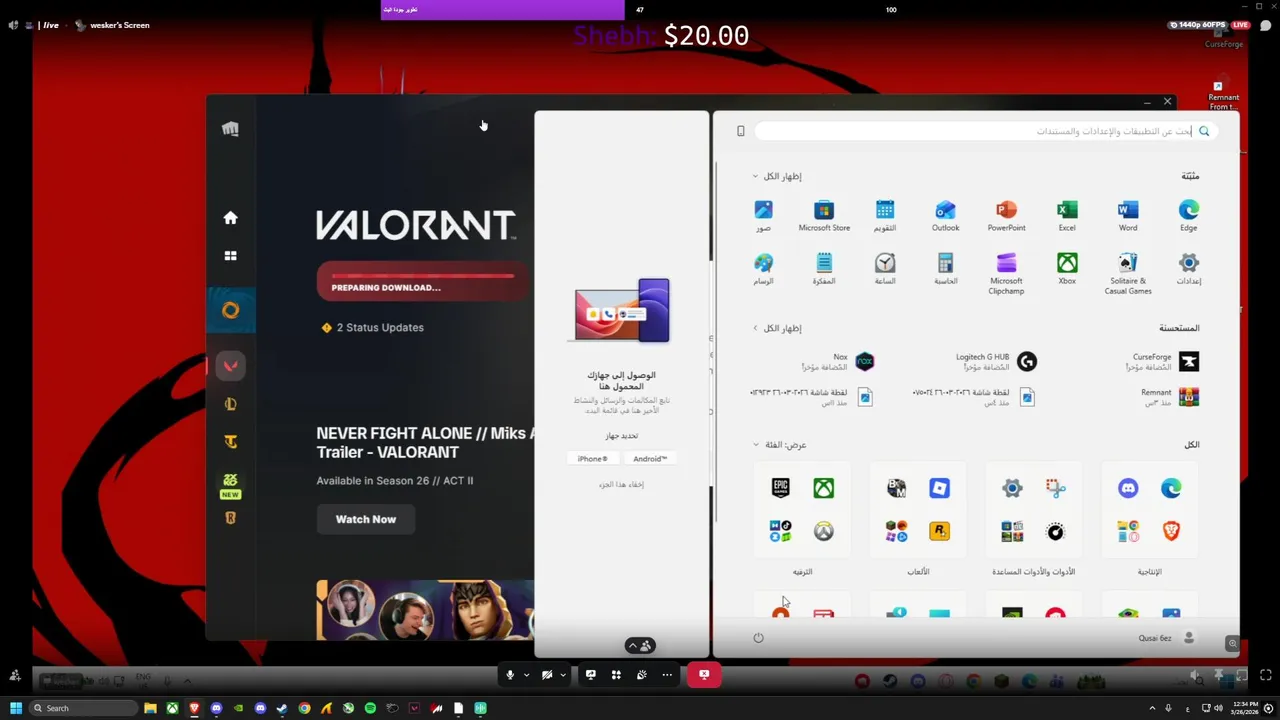Image resolution: width=1280 pixels, height=720 pixels.
Task: Launch Outlook from pinned apps
Action: (x=945, y=216)
